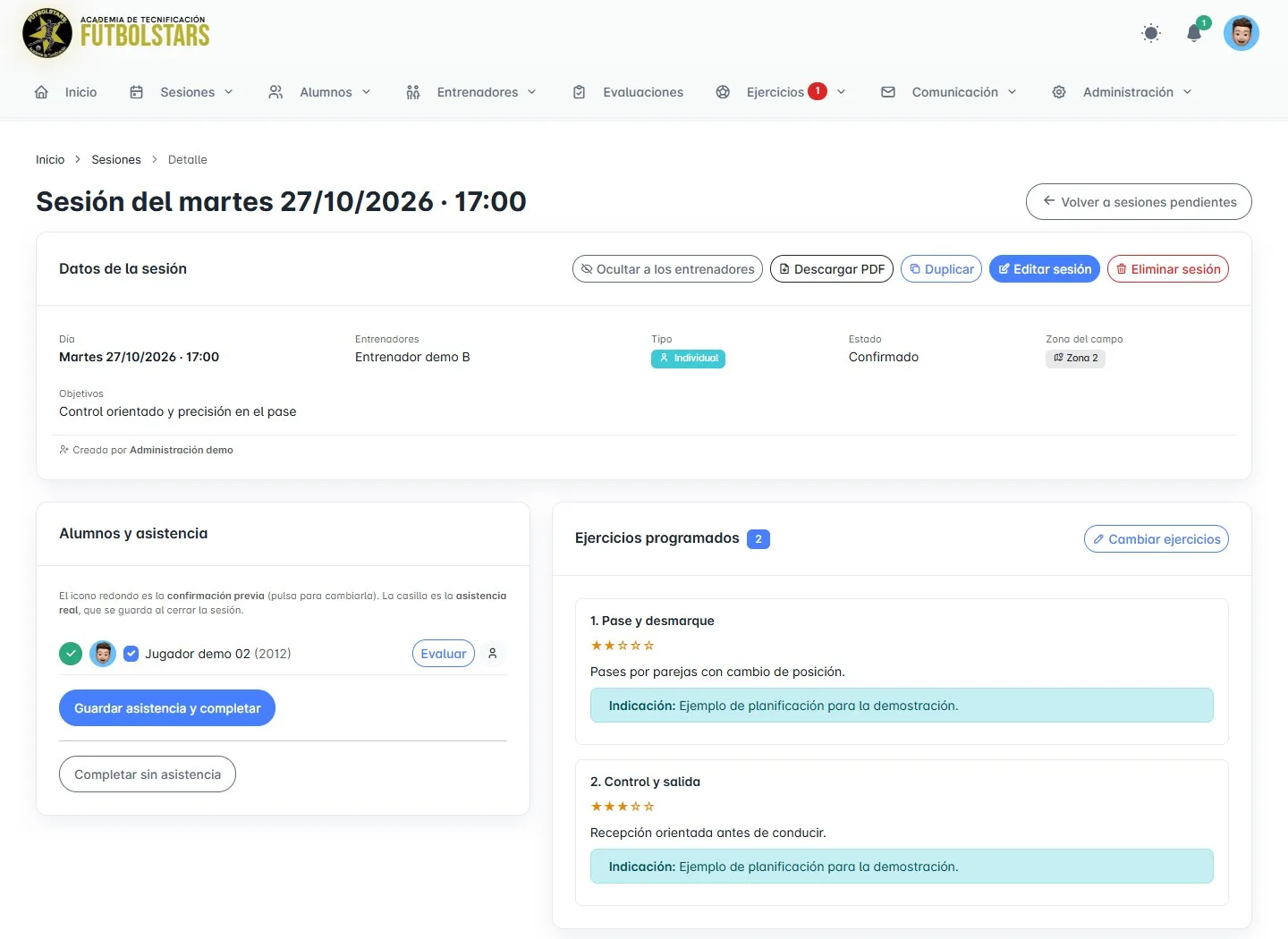Click the Entrenadores icon in navbar

point(412,92)
